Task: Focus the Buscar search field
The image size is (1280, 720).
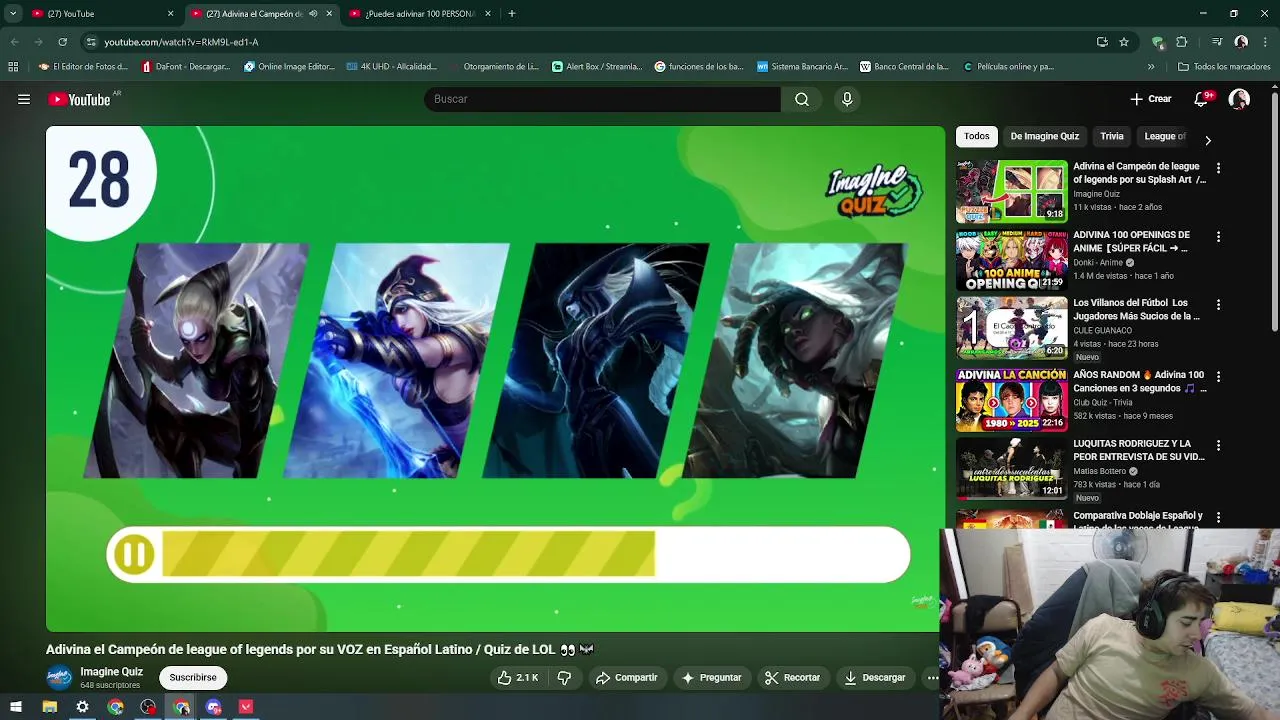Action: [x=602, y=99]
